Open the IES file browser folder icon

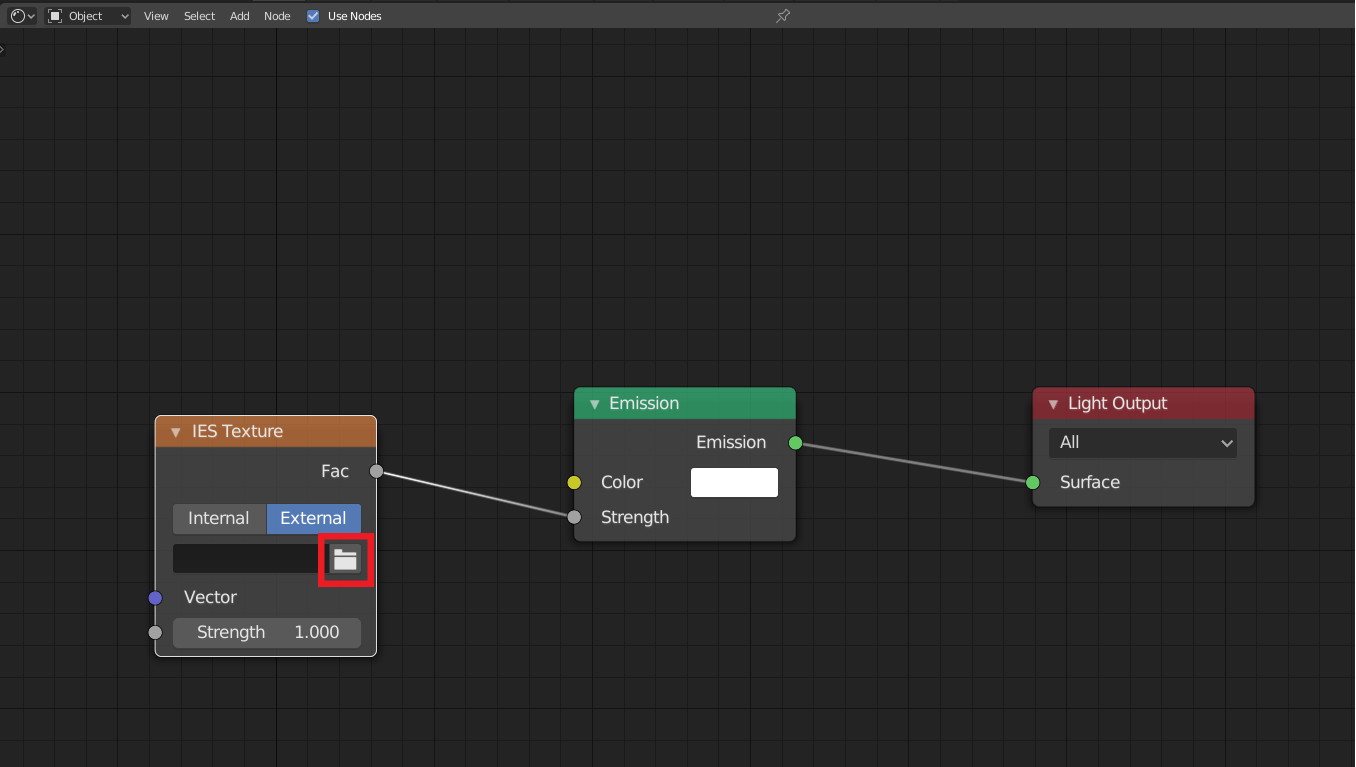345,560
